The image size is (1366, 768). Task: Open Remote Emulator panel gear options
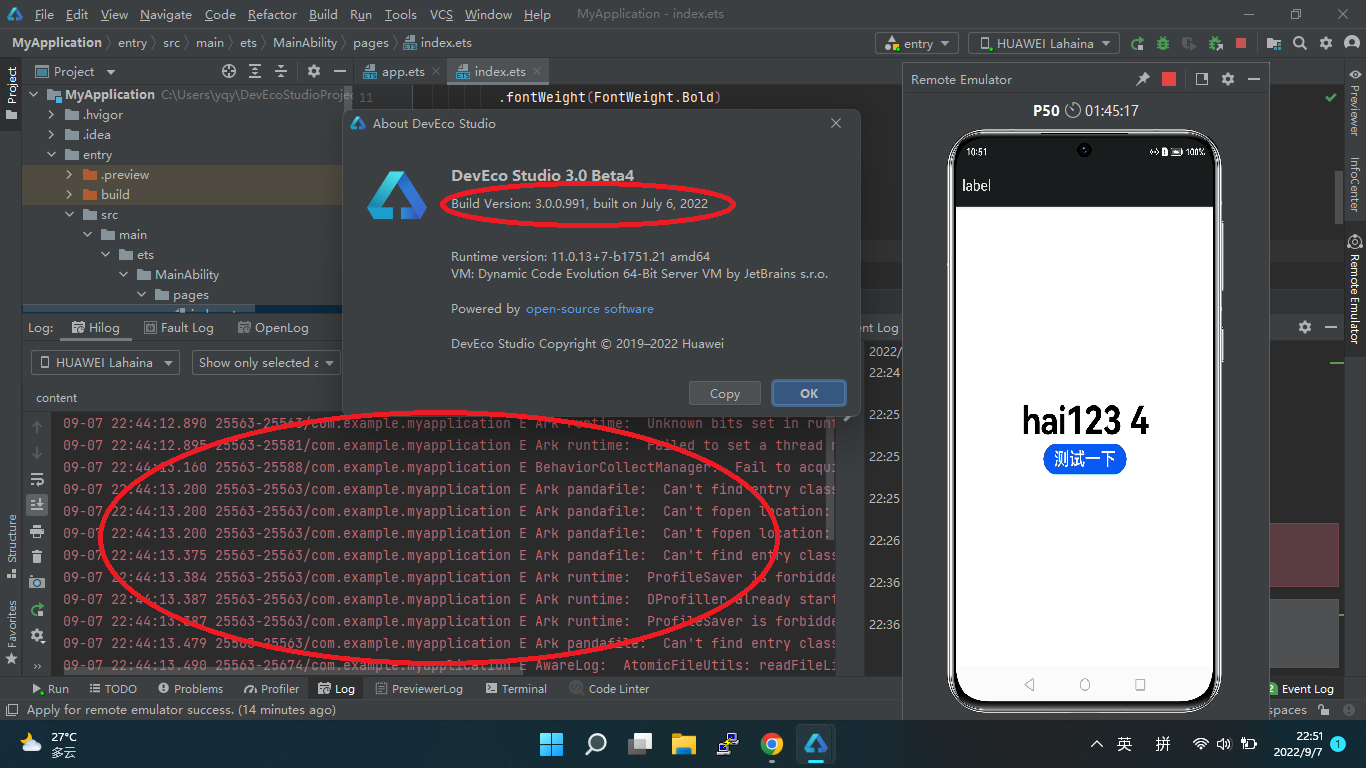coord(1228,79)
